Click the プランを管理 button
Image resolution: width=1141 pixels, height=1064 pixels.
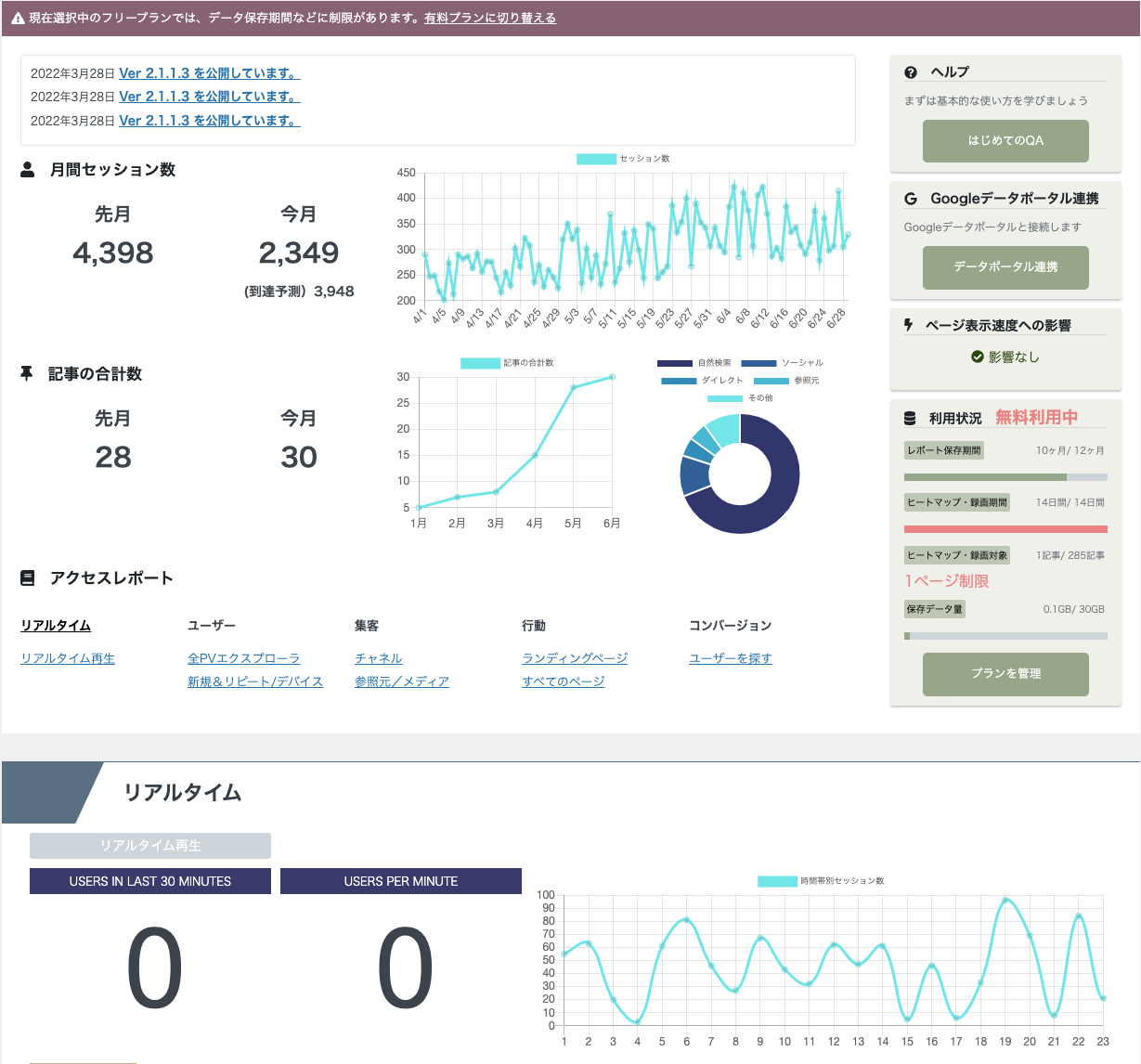(x=1005, y=674)
